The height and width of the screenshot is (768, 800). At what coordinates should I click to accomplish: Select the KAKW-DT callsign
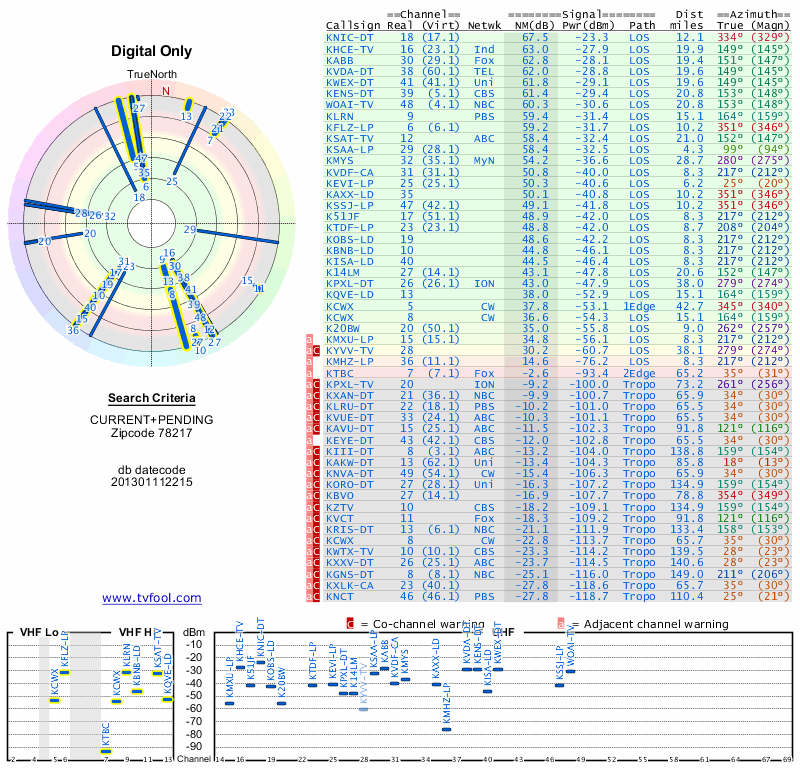coord(349,462)
